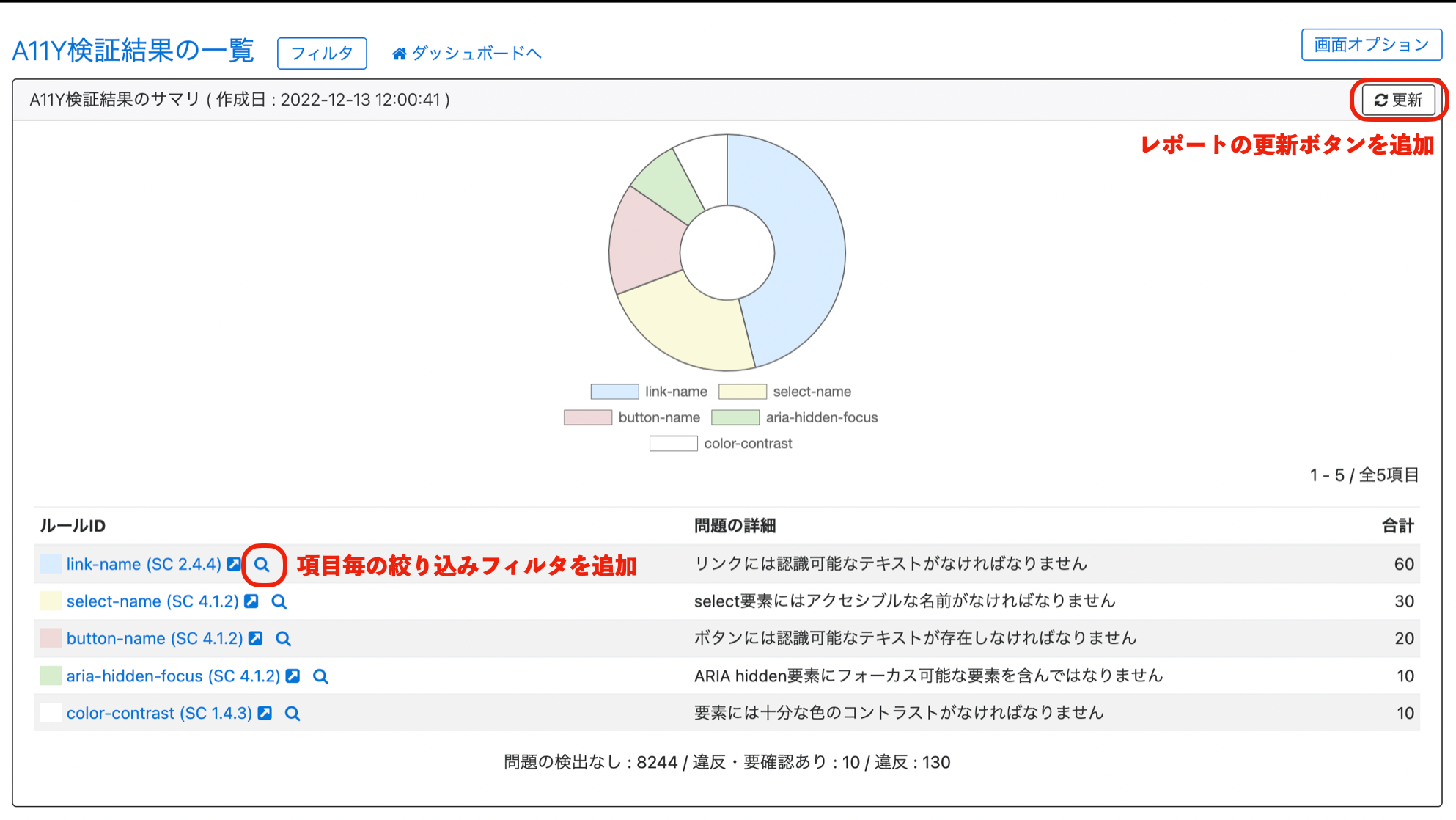The height and width of the screenshot is (820, 1456).
Task: Open the ダッシュボードへ navigation link
Action: (477, 52)
